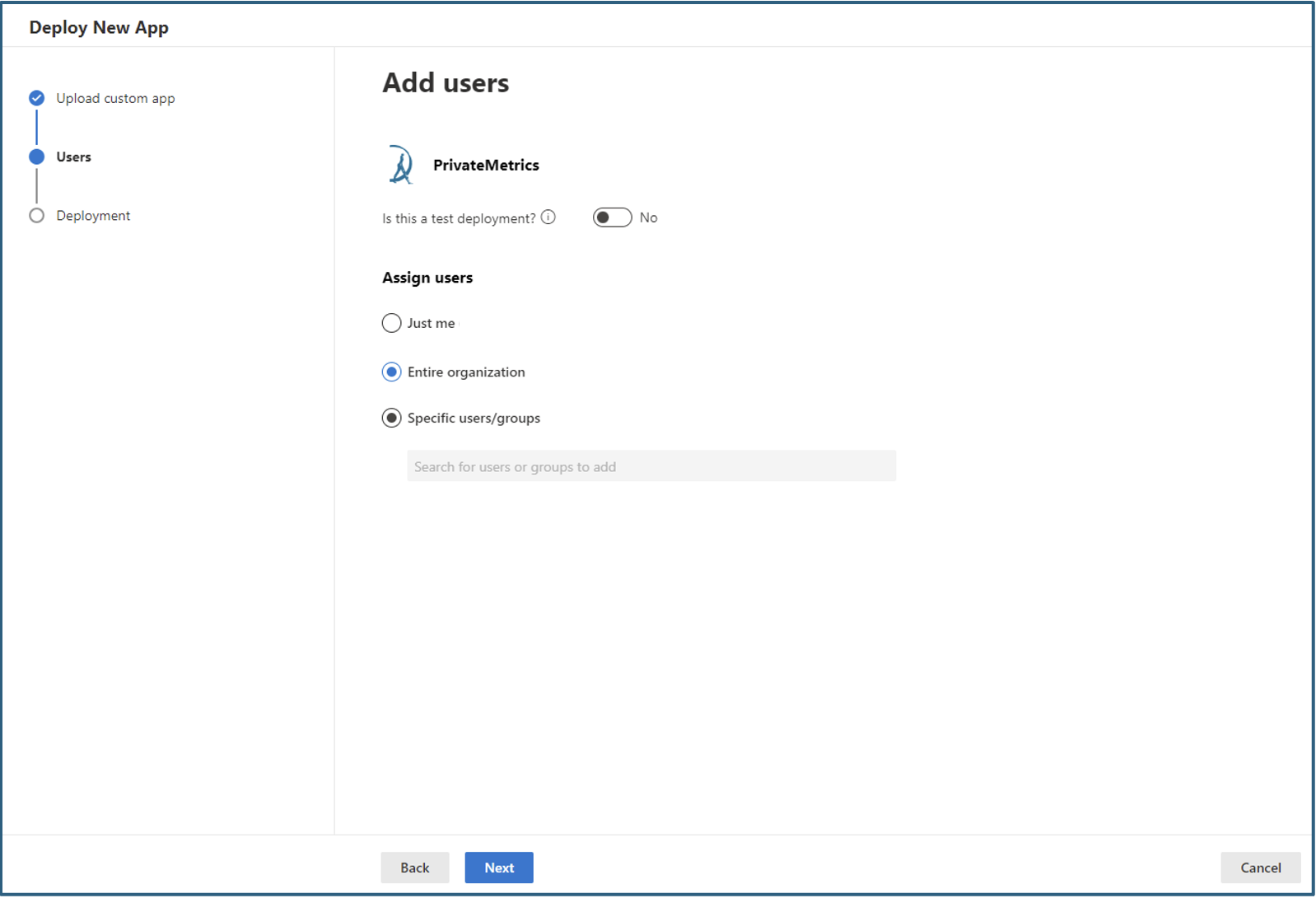Click the Upload custom app checkmark icon
1316x898 pixels.
pyautogui.click(x=36, y=98)
